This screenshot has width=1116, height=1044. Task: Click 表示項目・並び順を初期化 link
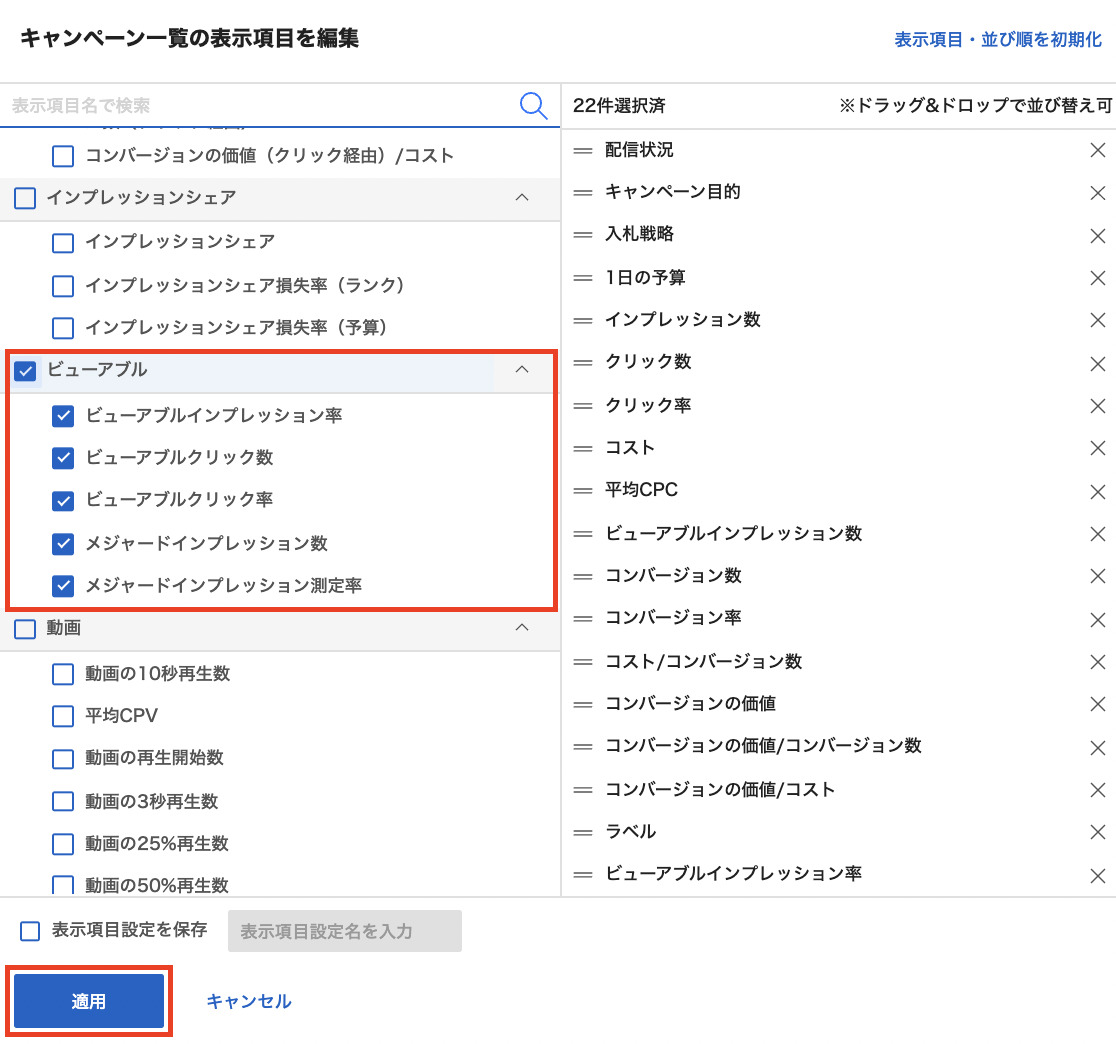pos(997,40)
